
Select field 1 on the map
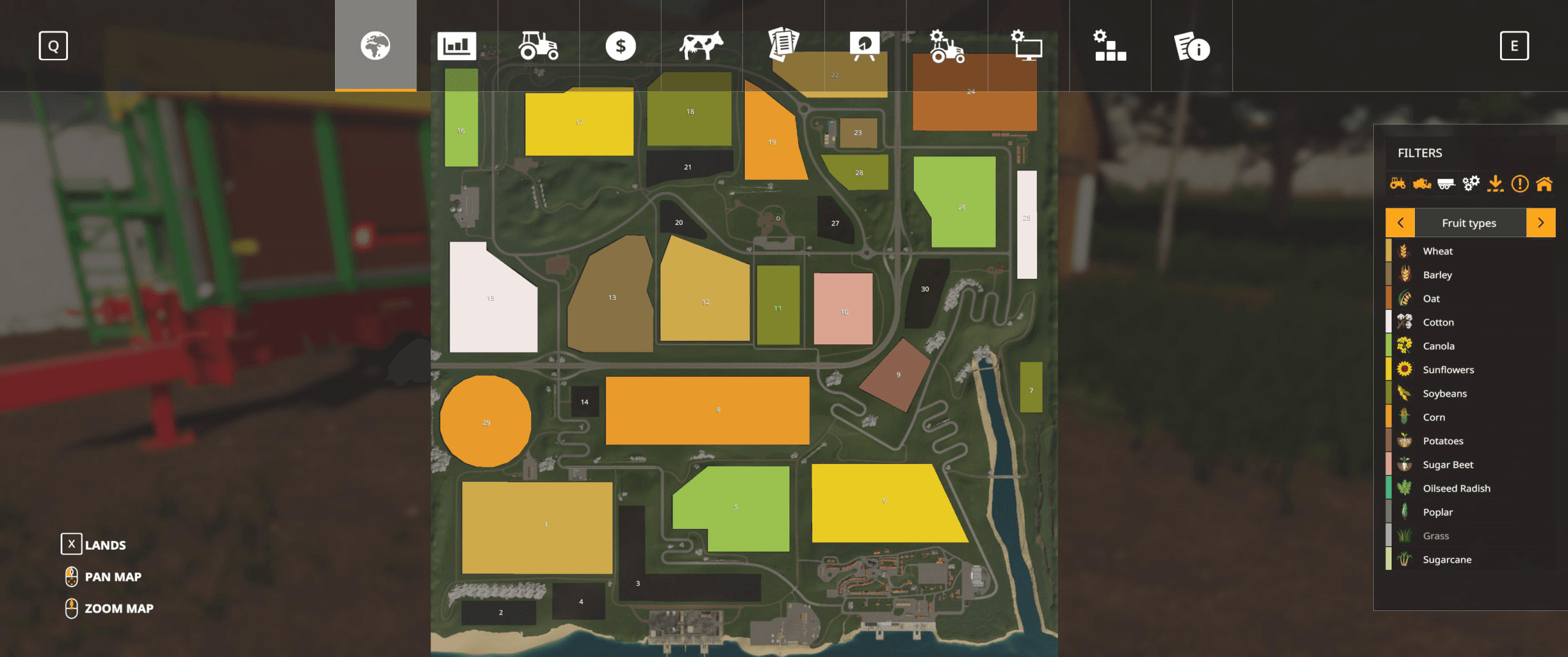[537, 528]
